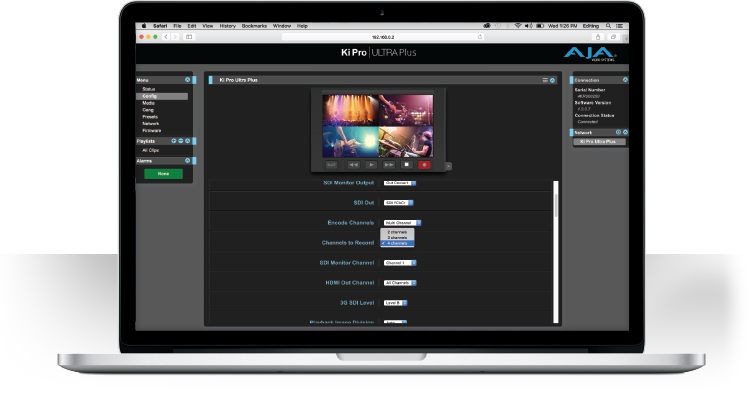Stop playback using the stop button

(x=406, y=165)
